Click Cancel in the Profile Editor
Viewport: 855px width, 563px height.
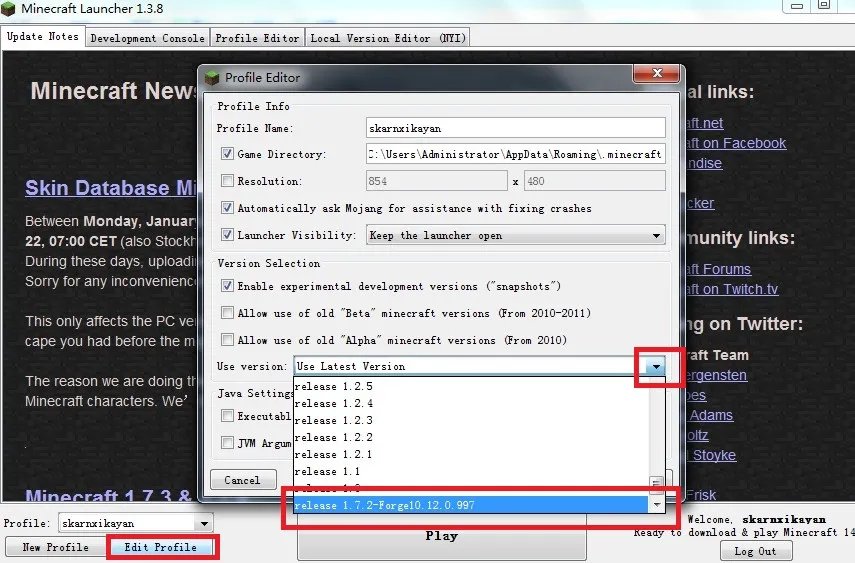tap(243, 480)
